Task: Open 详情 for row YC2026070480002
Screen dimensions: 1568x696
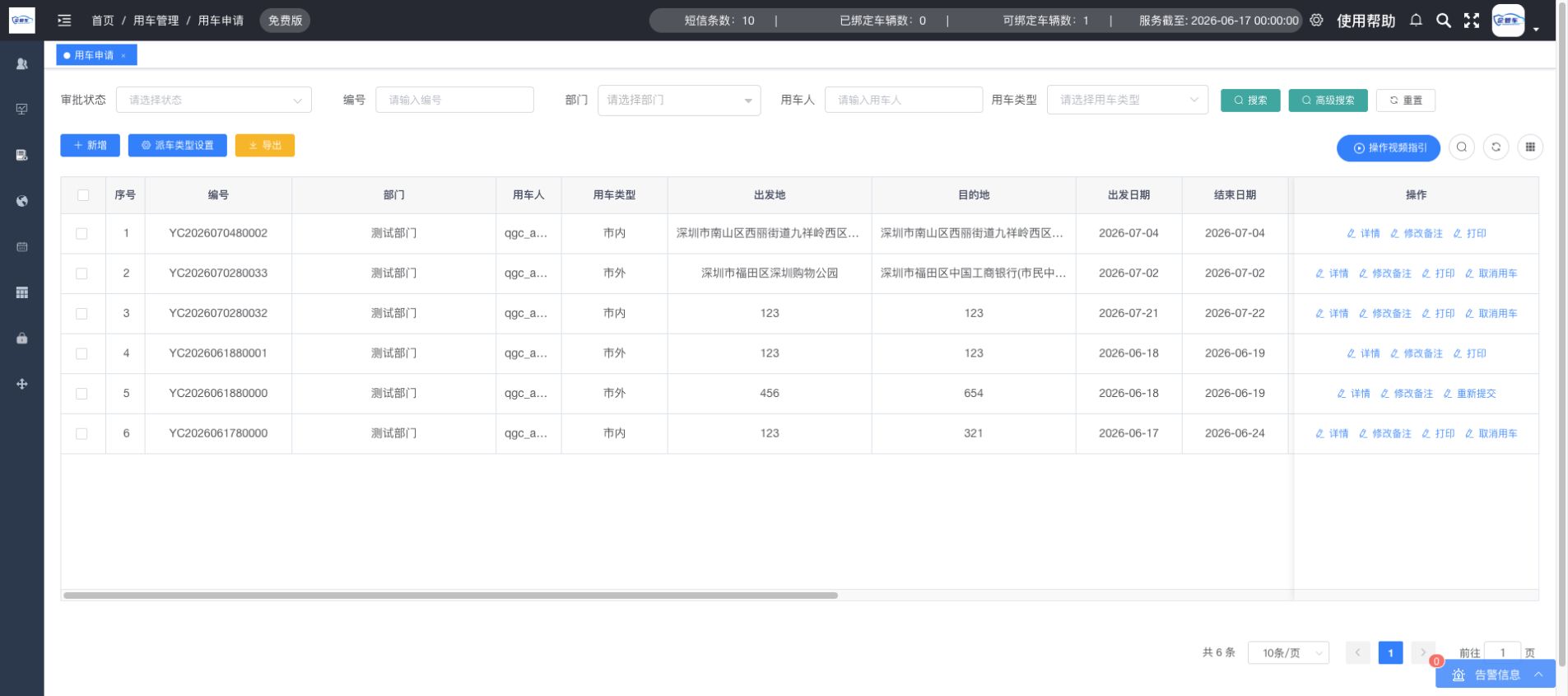Action: tap(1363, 234)
